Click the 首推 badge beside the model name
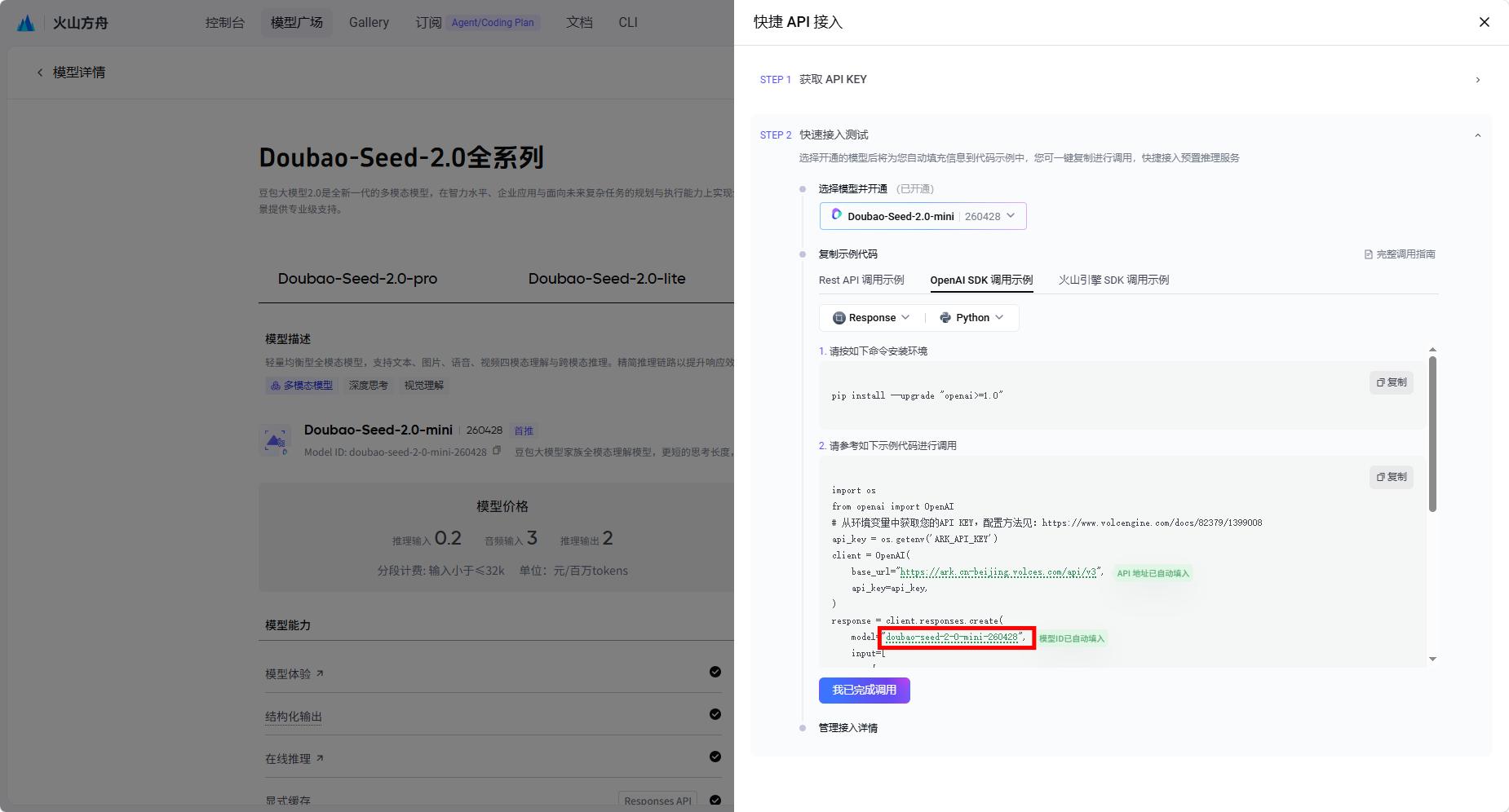The image size is (1509, 812). [524, 430]
